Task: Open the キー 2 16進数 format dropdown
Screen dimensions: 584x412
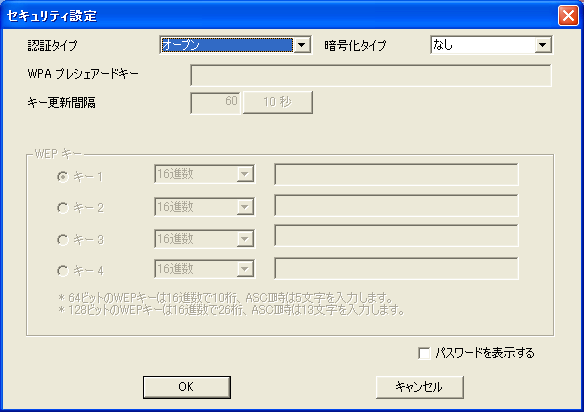Action: tap(204, 207)
